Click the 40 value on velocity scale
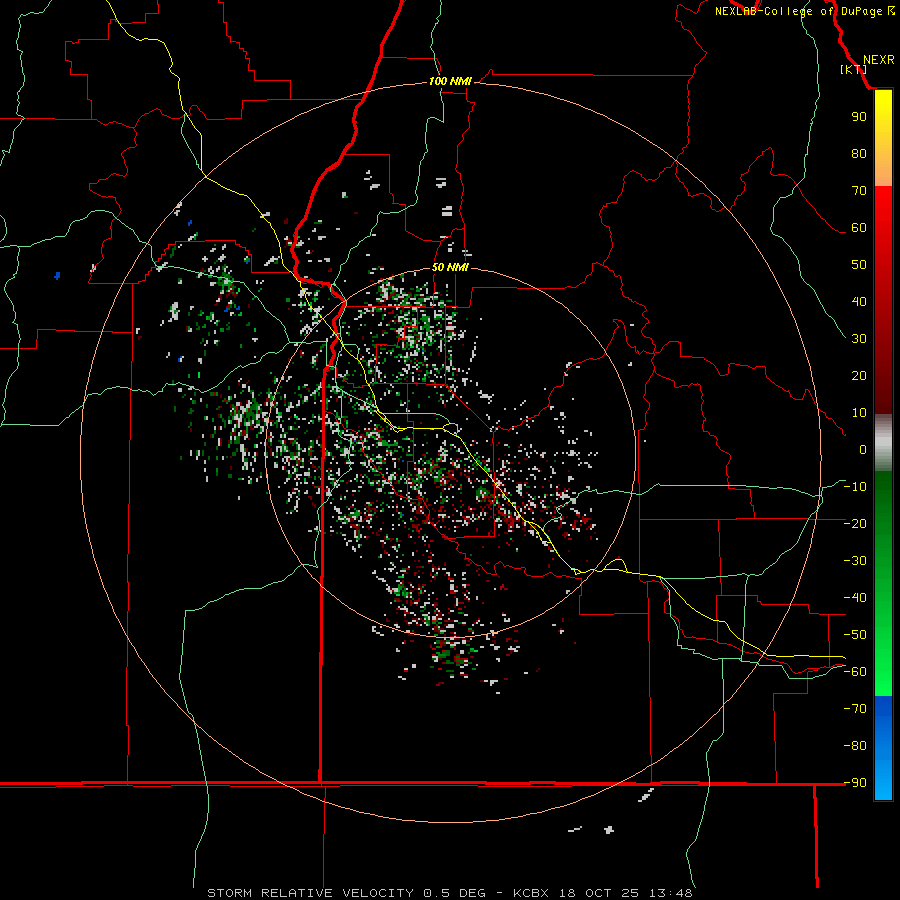Viewport: 900px width, 900px height. [x=859, y=302]
